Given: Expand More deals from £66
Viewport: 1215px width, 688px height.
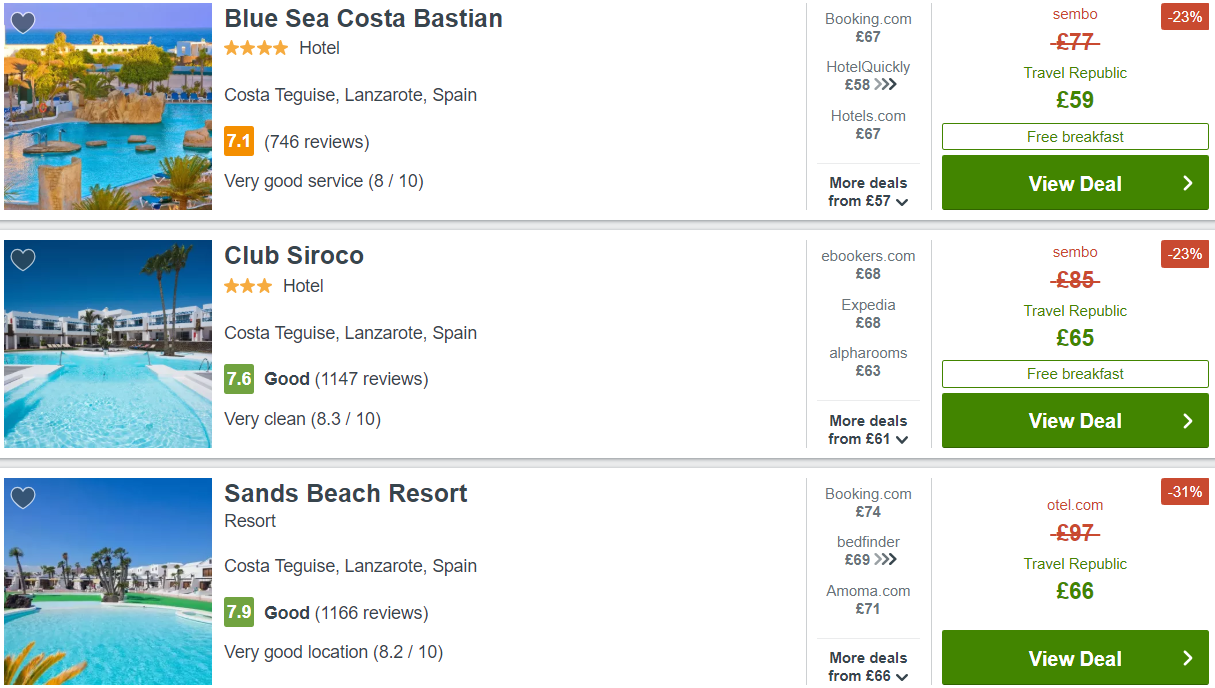Looking at the screenshot, I should click(x=868, y=667).
